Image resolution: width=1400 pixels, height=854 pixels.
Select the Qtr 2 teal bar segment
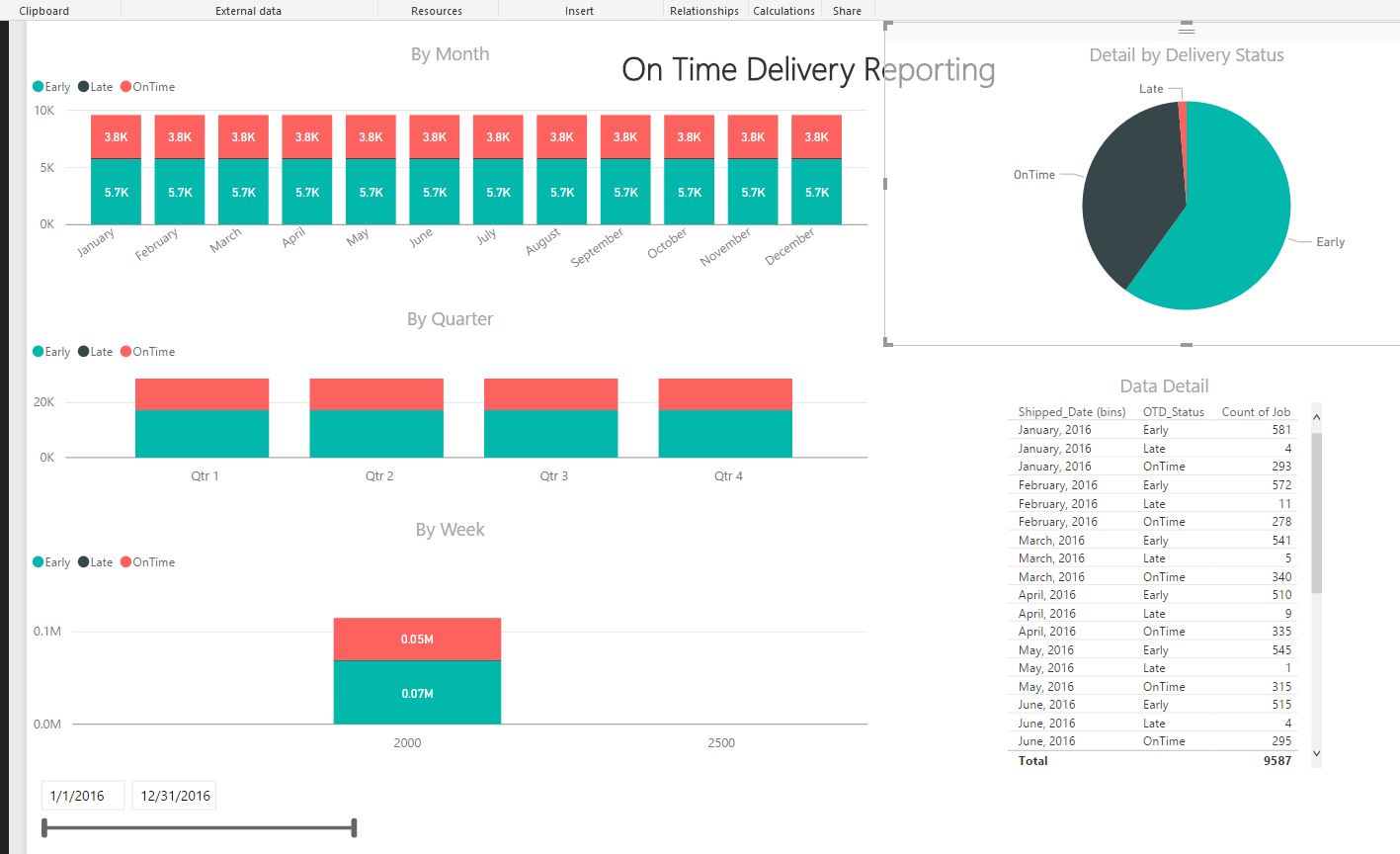pos(376,434)
